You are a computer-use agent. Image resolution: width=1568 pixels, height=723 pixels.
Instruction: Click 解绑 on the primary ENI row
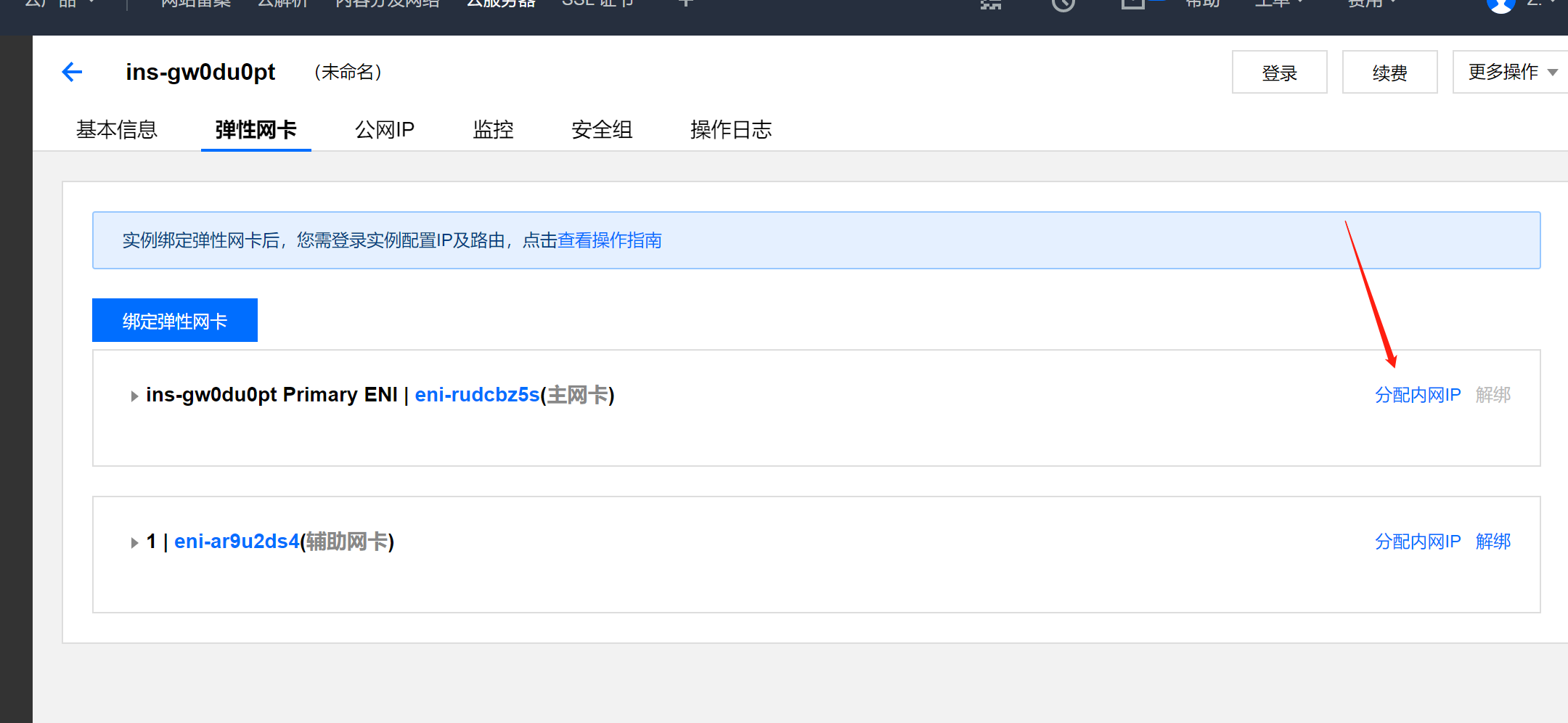1493,395
